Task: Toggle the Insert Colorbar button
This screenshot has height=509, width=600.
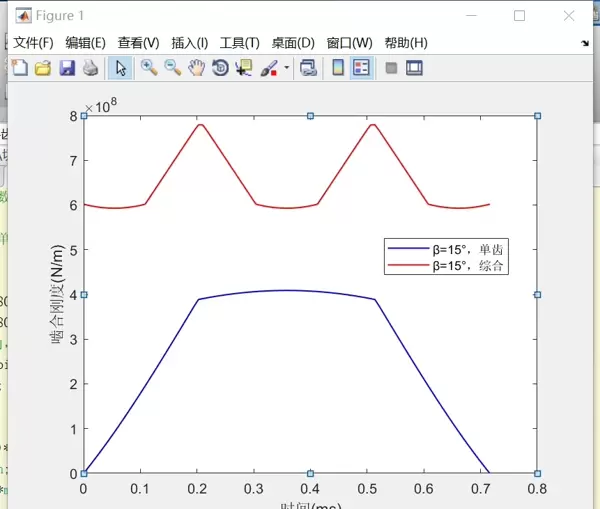Action: 338,68
